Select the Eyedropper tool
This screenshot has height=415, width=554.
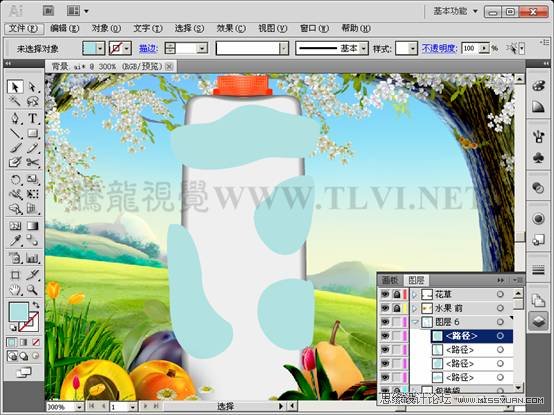click(15, 241)
